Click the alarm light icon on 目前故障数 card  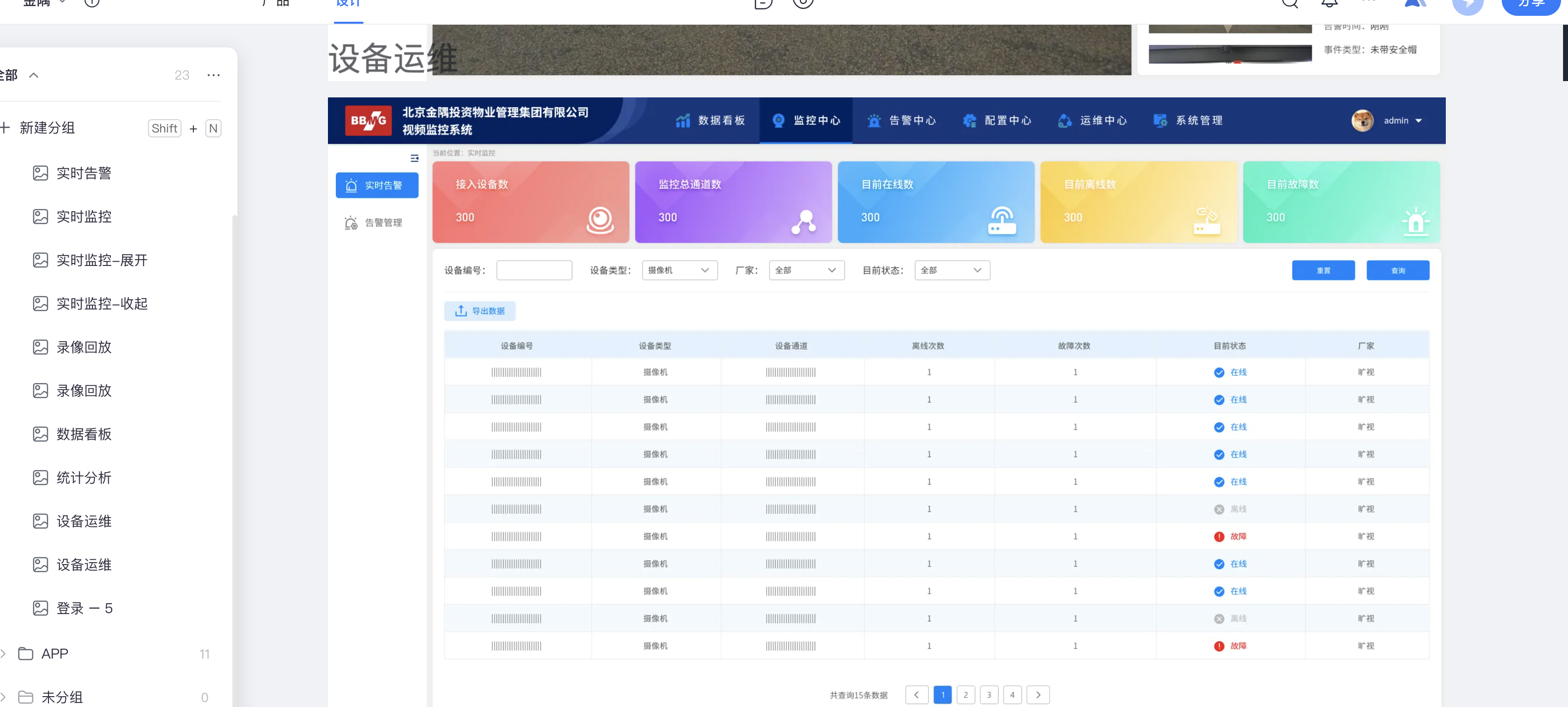[x=1416, y=221]
